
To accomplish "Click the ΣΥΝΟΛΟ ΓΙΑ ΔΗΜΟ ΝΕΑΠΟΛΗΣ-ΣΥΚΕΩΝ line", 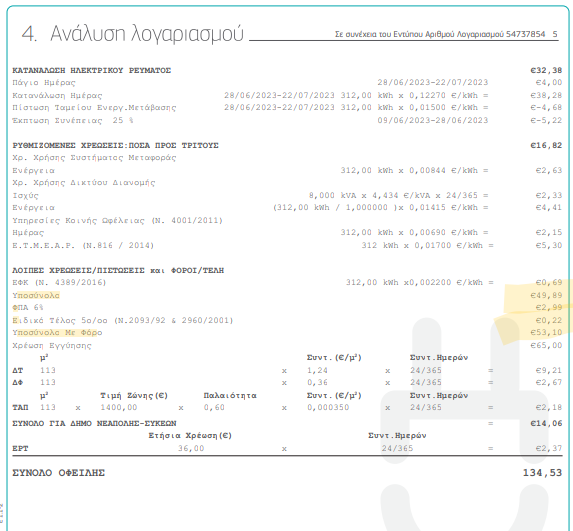I will (287, 424).
